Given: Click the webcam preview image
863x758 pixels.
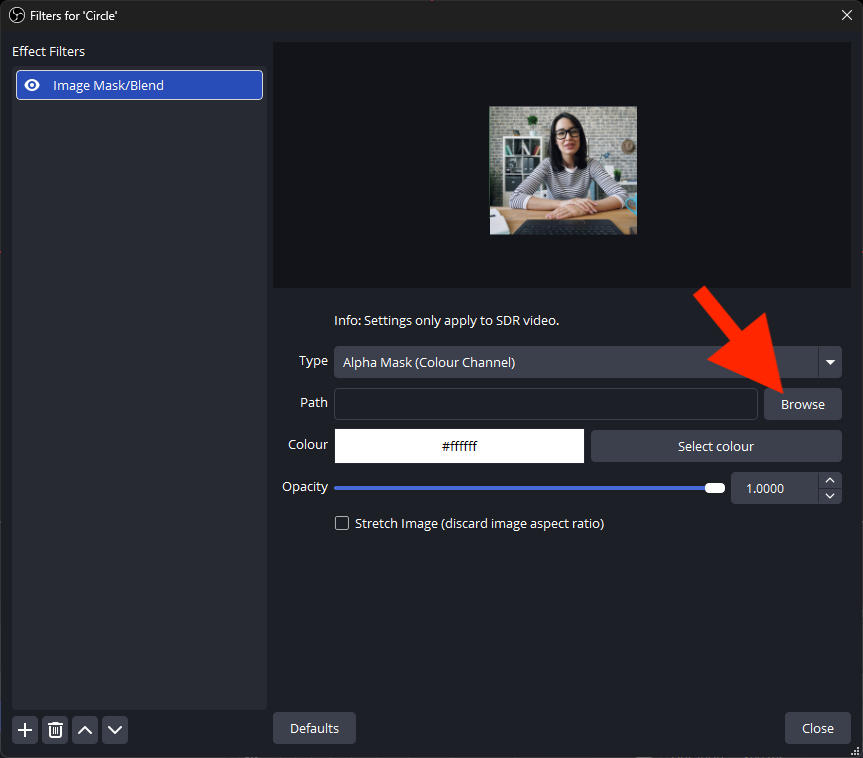Looking at the screenshot, I should (x=562, y=170).
